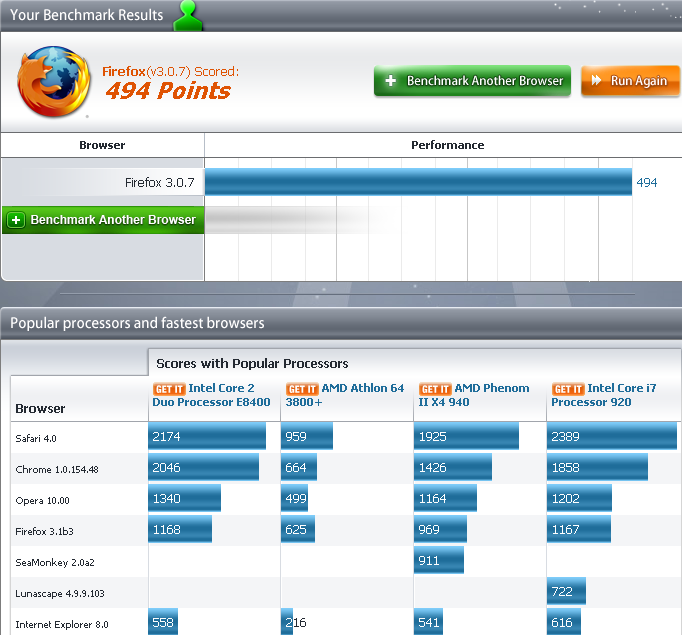
Task: Click the Internet Explorer 216 score bar
Action: [x=287, y=622]
